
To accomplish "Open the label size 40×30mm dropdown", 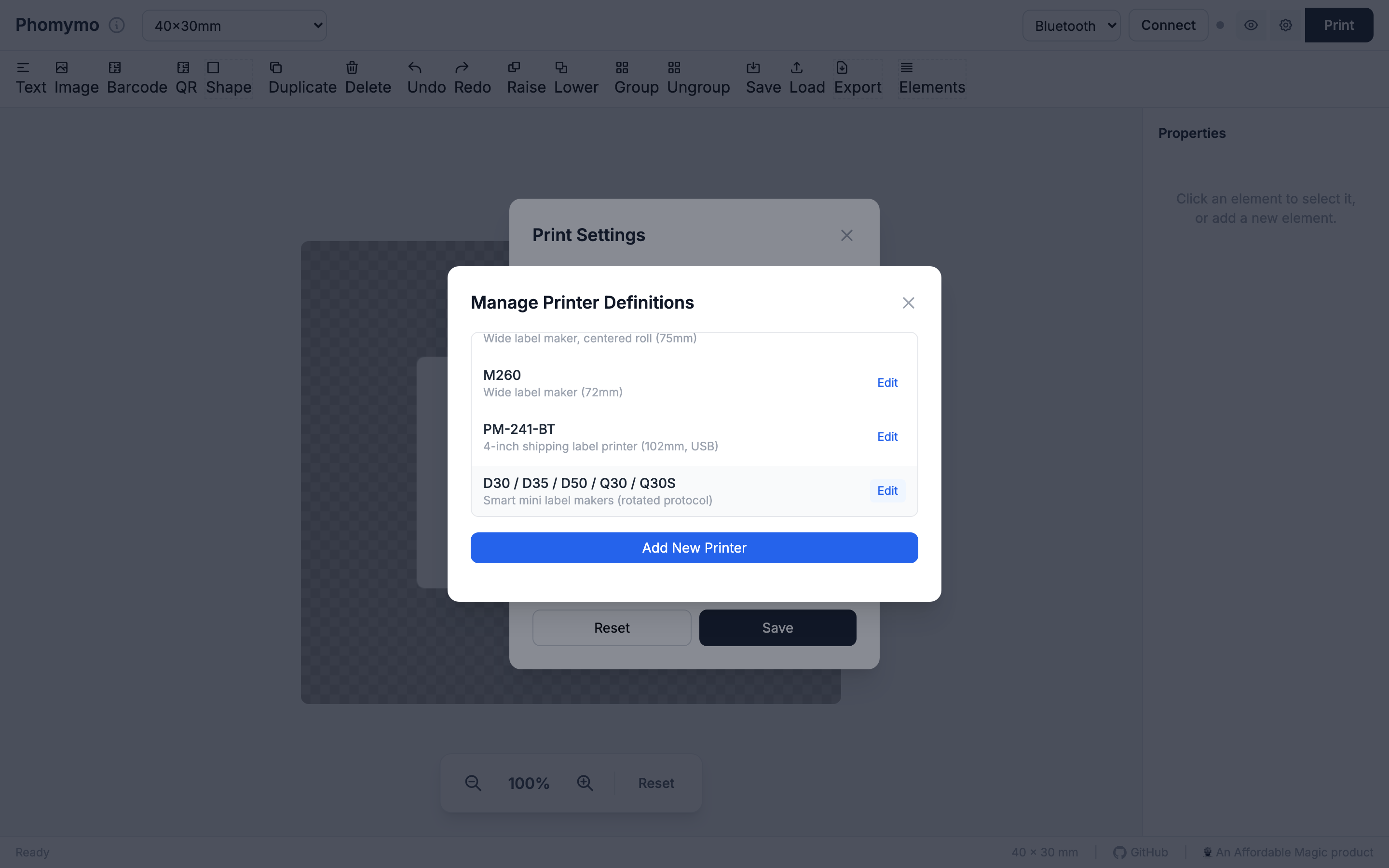I will point(234,25).
